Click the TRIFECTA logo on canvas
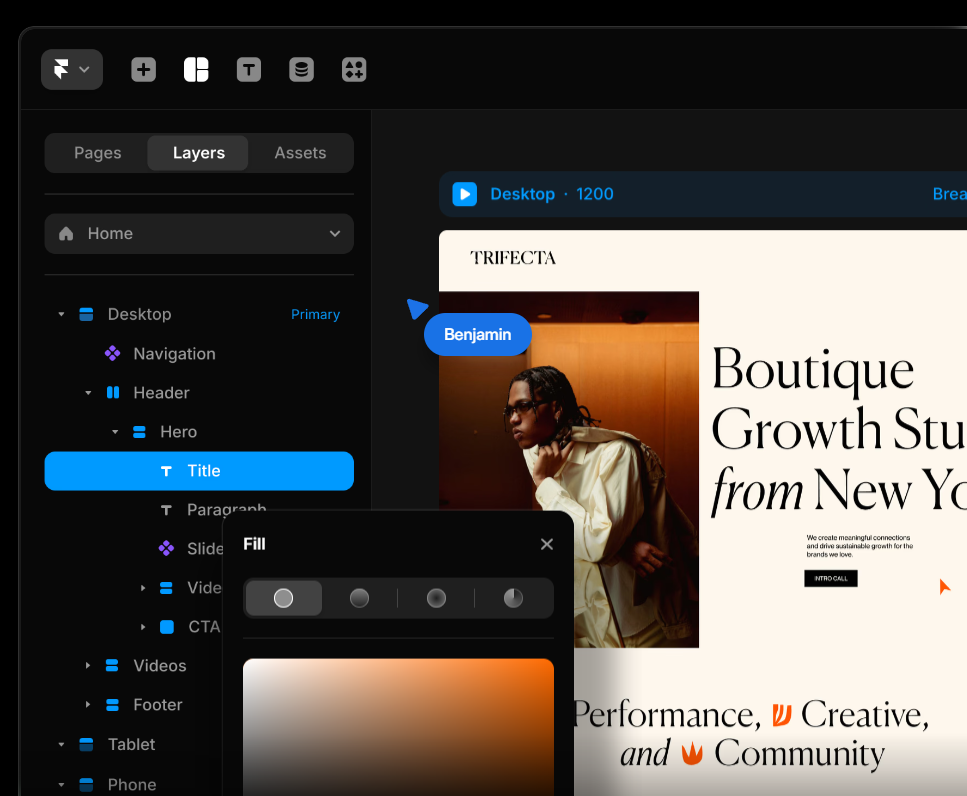Viewport: 967px width, 796px height. pos(513,258)
